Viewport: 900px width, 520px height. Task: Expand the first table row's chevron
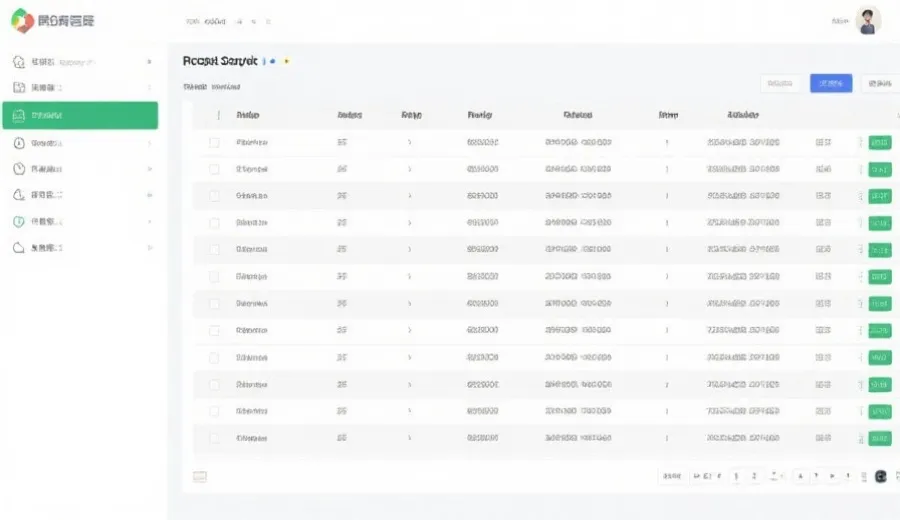(410, 143)
